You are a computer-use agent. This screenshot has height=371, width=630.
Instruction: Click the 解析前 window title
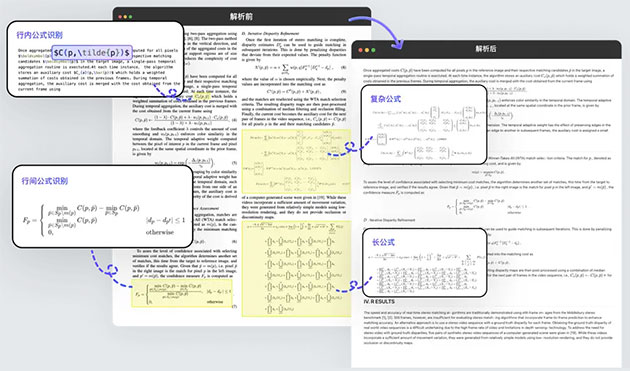click(x=241, y=16)
